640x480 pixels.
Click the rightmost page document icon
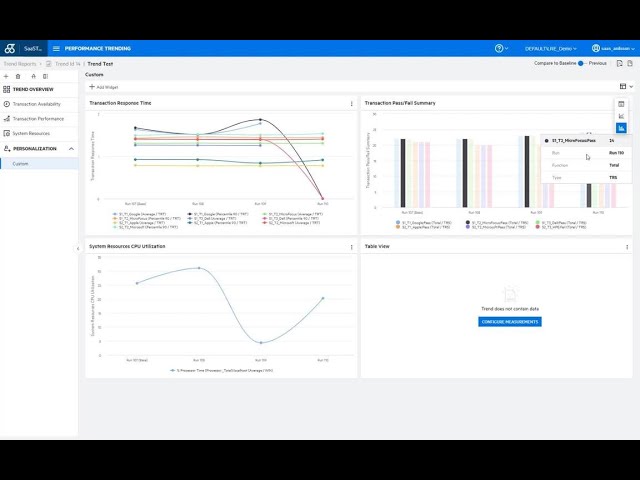coord(630,63)
